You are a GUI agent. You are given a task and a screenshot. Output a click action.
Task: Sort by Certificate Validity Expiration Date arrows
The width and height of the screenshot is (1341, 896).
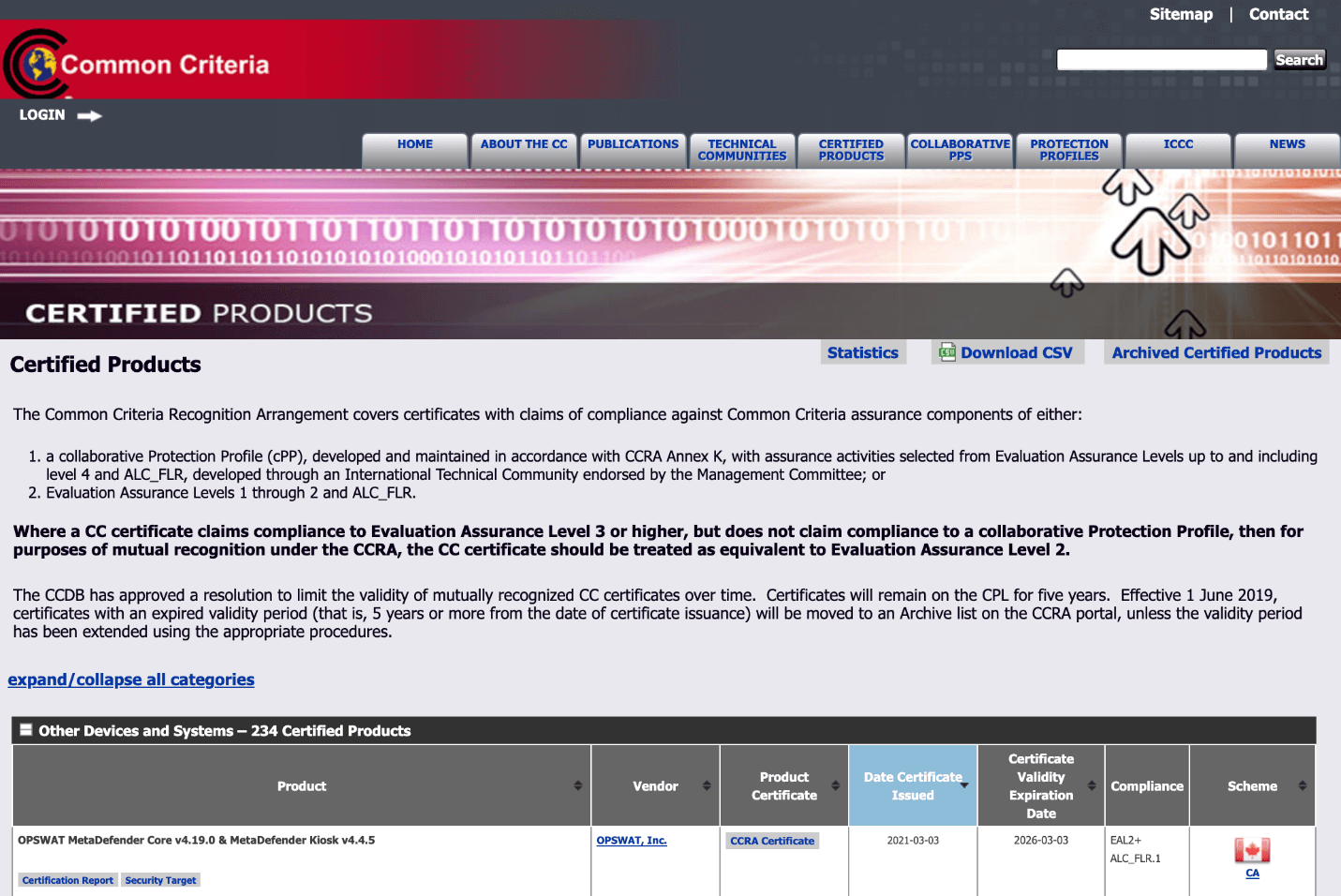(x=1092, y=785)
